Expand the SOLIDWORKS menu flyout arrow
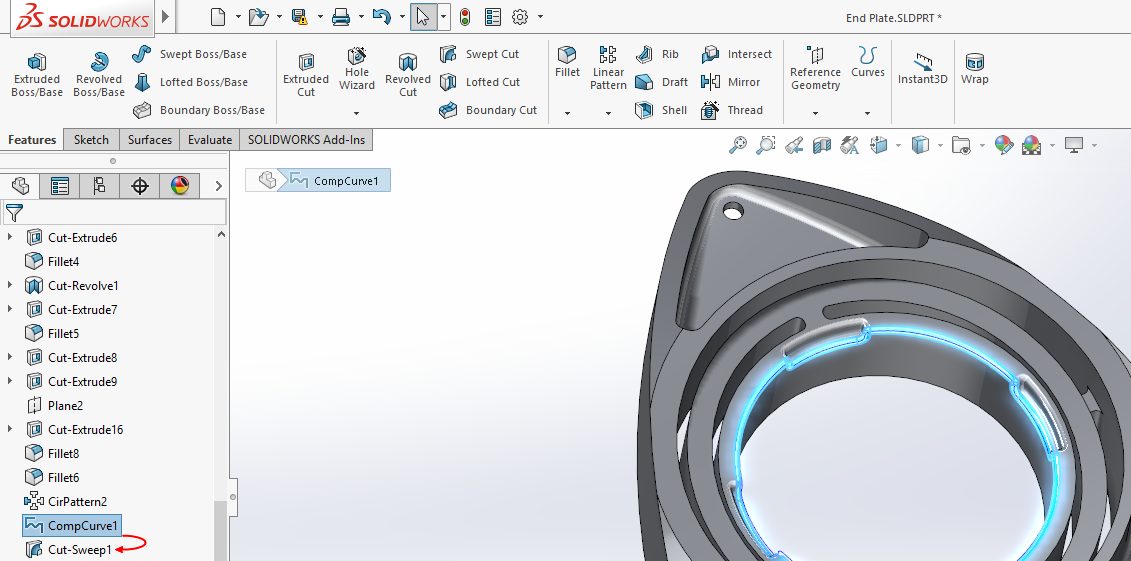The width and height of the screenshot is (1131, 561). pos(166,16)
